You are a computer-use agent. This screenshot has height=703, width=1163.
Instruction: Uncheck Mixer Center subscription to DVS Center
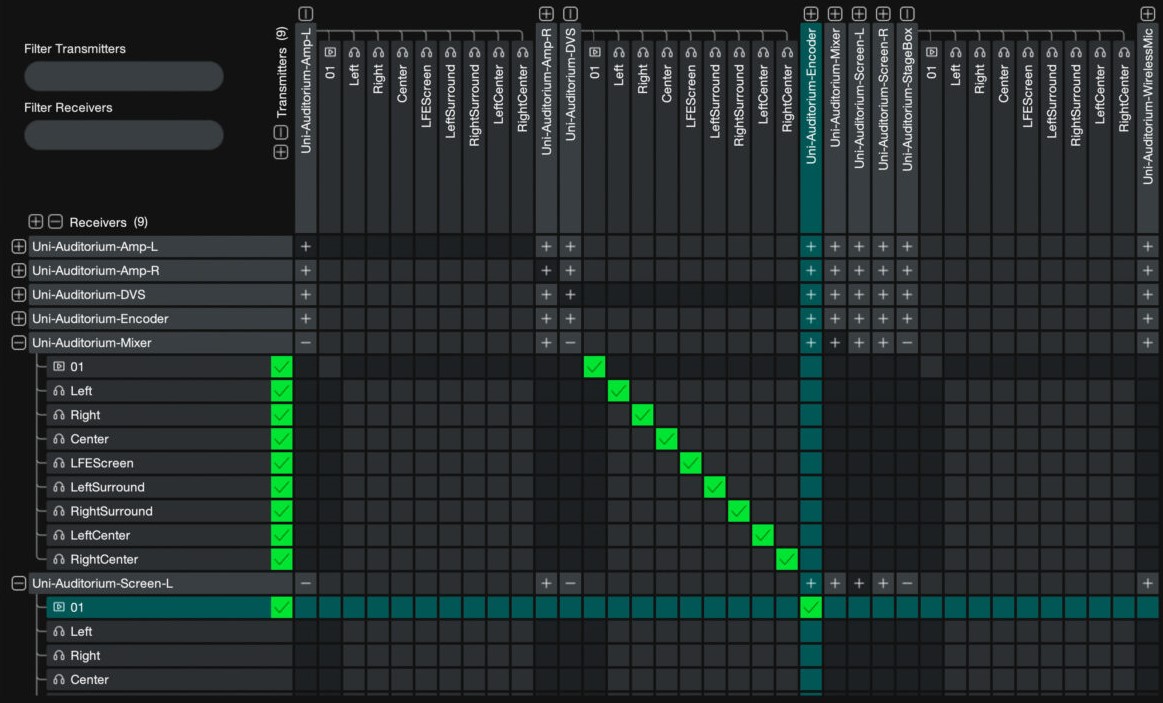point(666,439)
